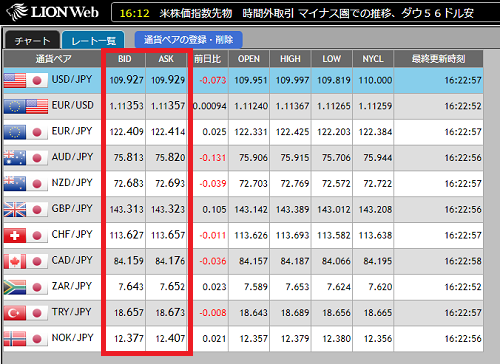
Task: Click CAD/JPY update time 16:22:58
Action: pyautogui.click(x=463, y=261)
